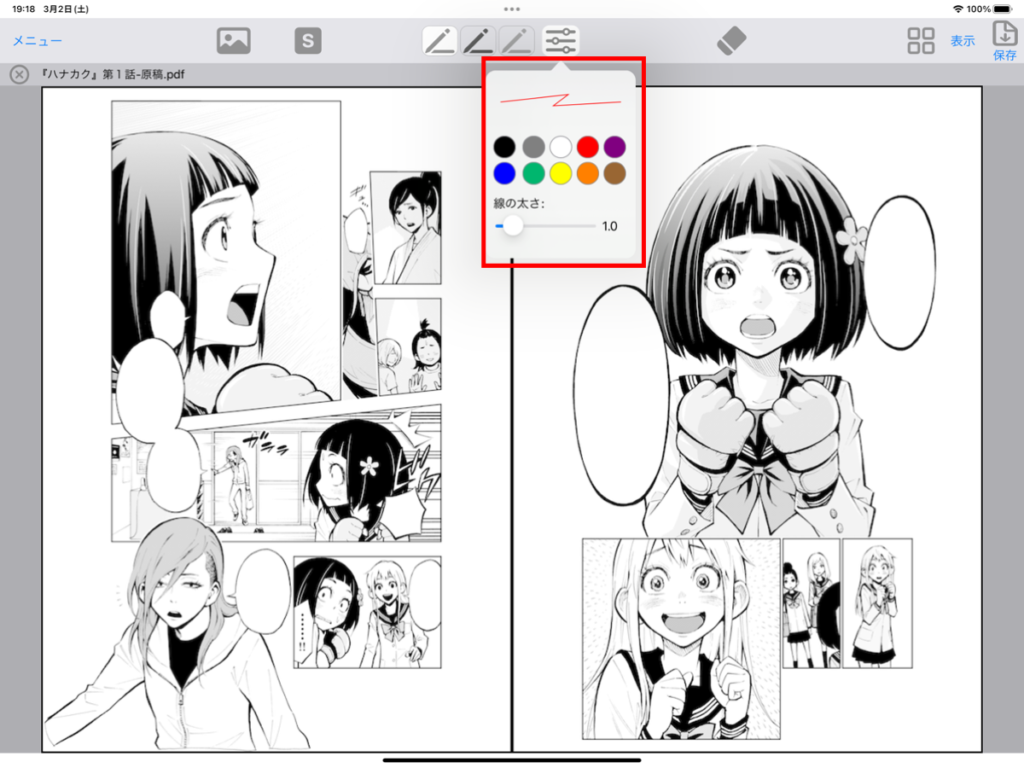
Task: Tap the red stroke preview line
Action: click(x=560, y=101)
